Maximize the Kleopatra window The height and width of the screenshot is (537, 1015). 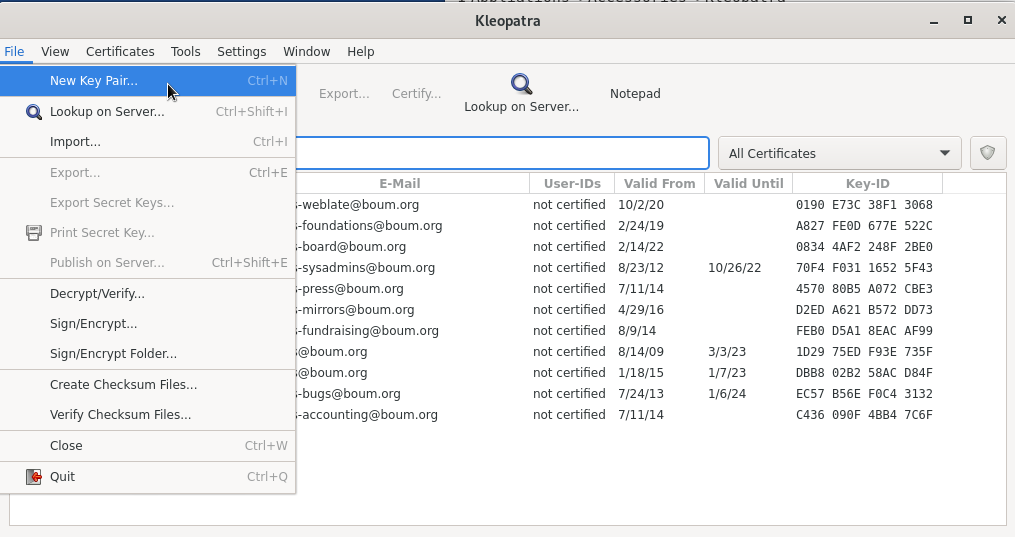(968, 20)
